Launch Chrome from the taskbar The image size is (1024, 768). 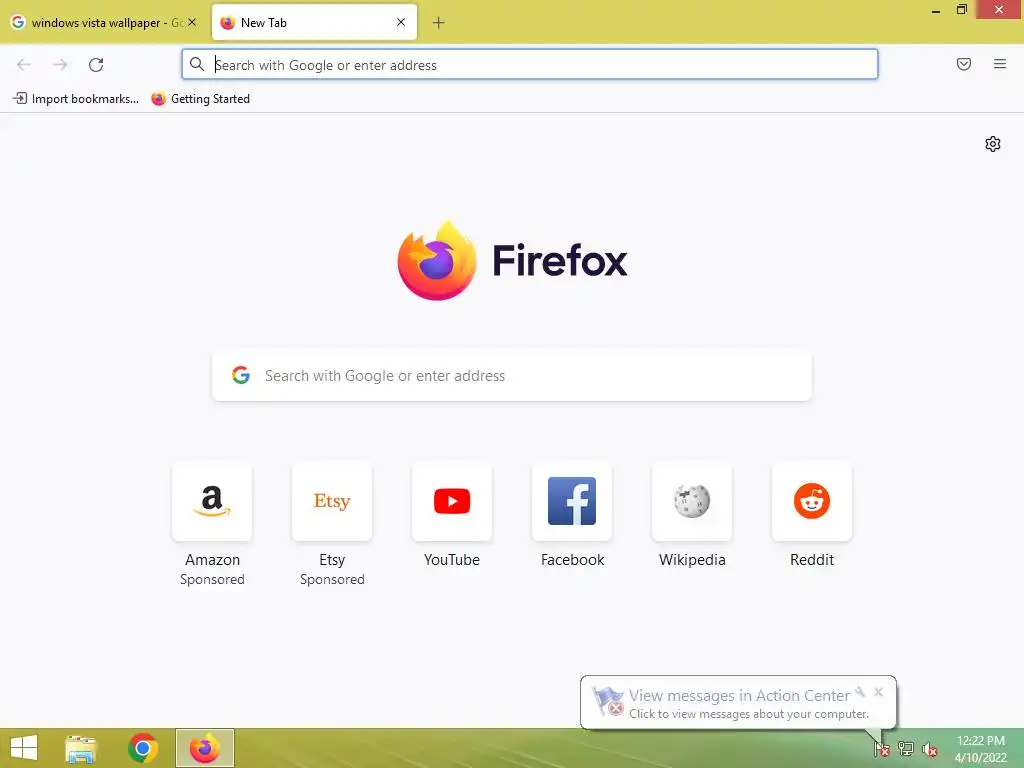click(x=143, y=748)
